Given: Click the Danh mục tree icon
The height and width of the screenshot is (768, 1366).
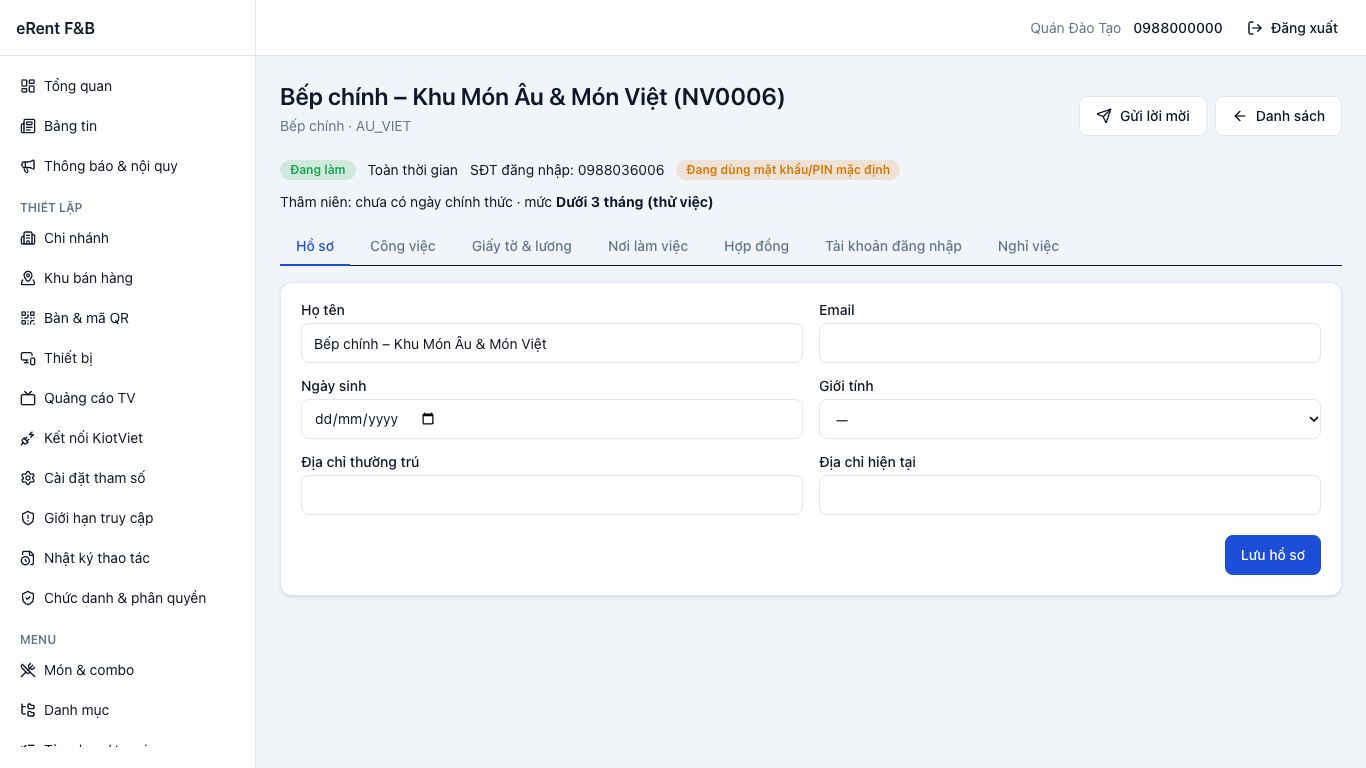Looking at the screenshot, I should [28, 710].
